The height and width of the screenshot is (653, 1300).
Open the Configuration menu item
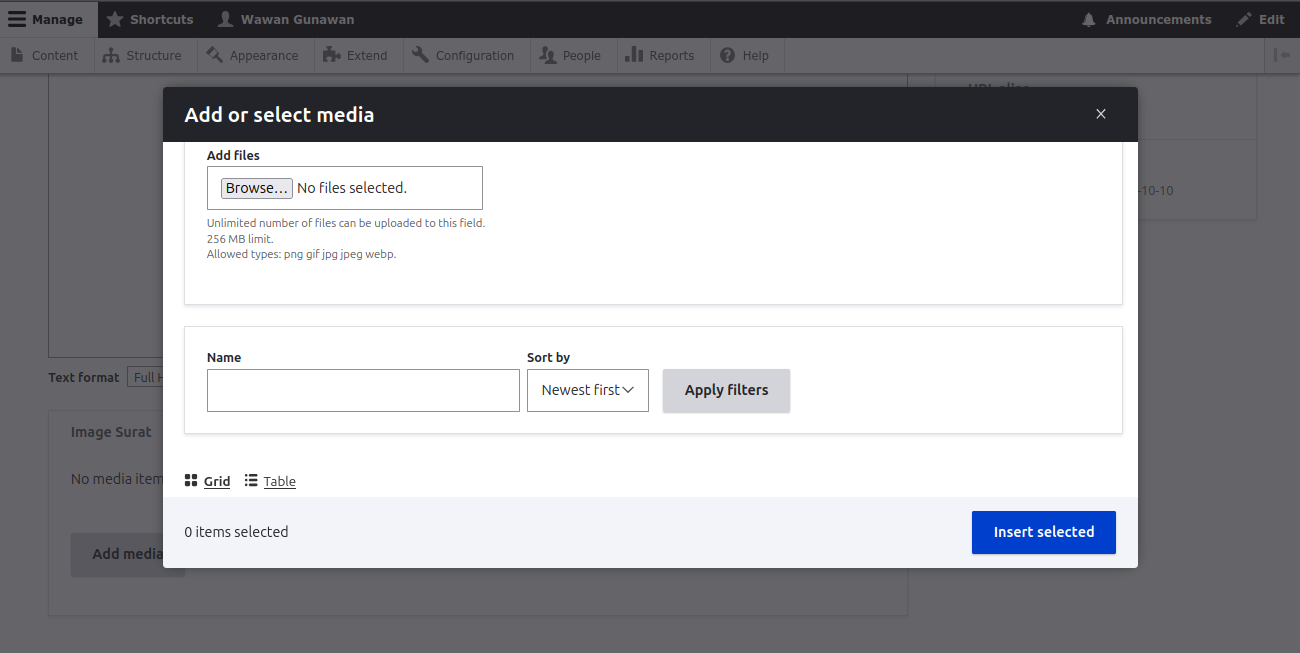click(463, 56)
